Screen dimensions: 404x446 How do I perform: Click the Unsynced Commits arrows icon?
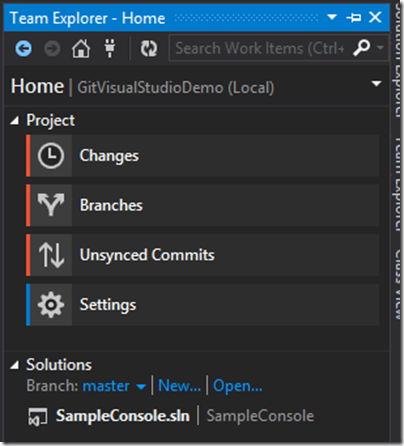point(51,255)
